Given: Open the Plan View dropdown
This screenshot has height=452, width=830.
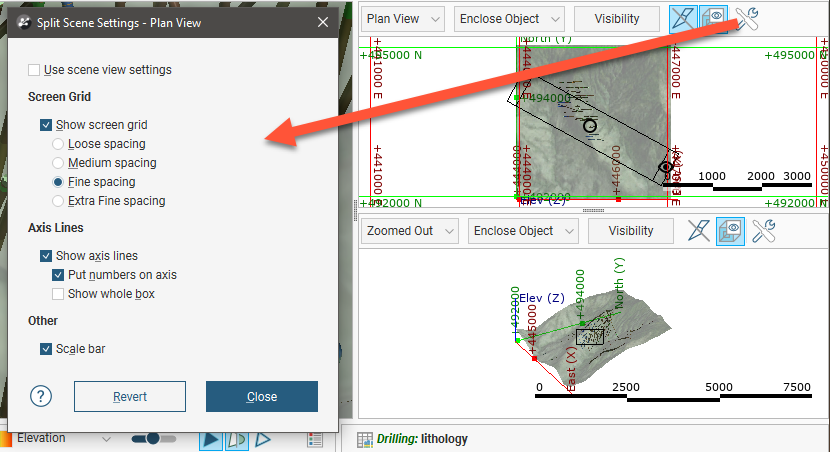Looking at the screenshot, I should click(403, 19).
